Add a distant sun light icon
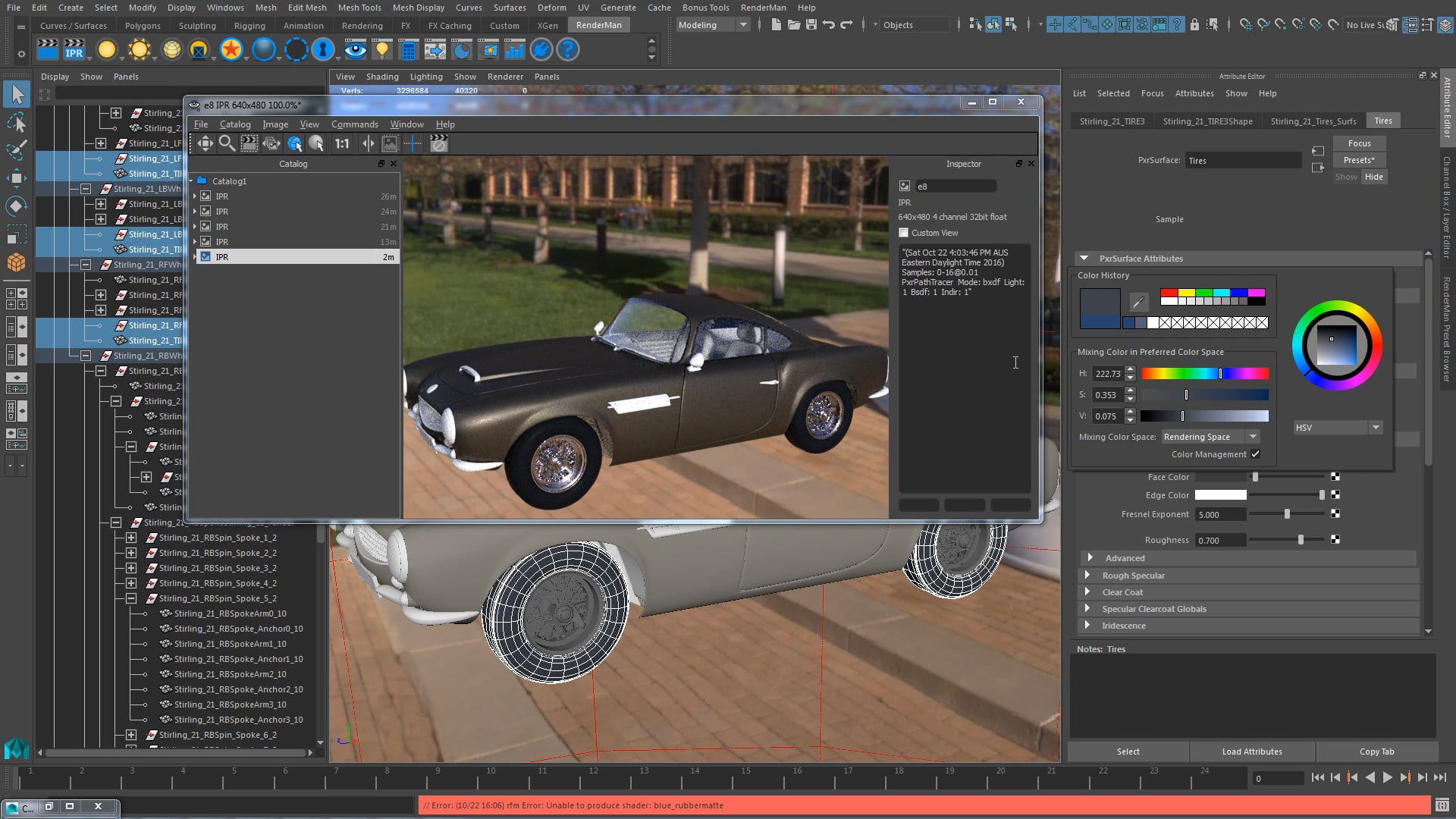Viewport: 1456px width, 819px height. point(140,50)
